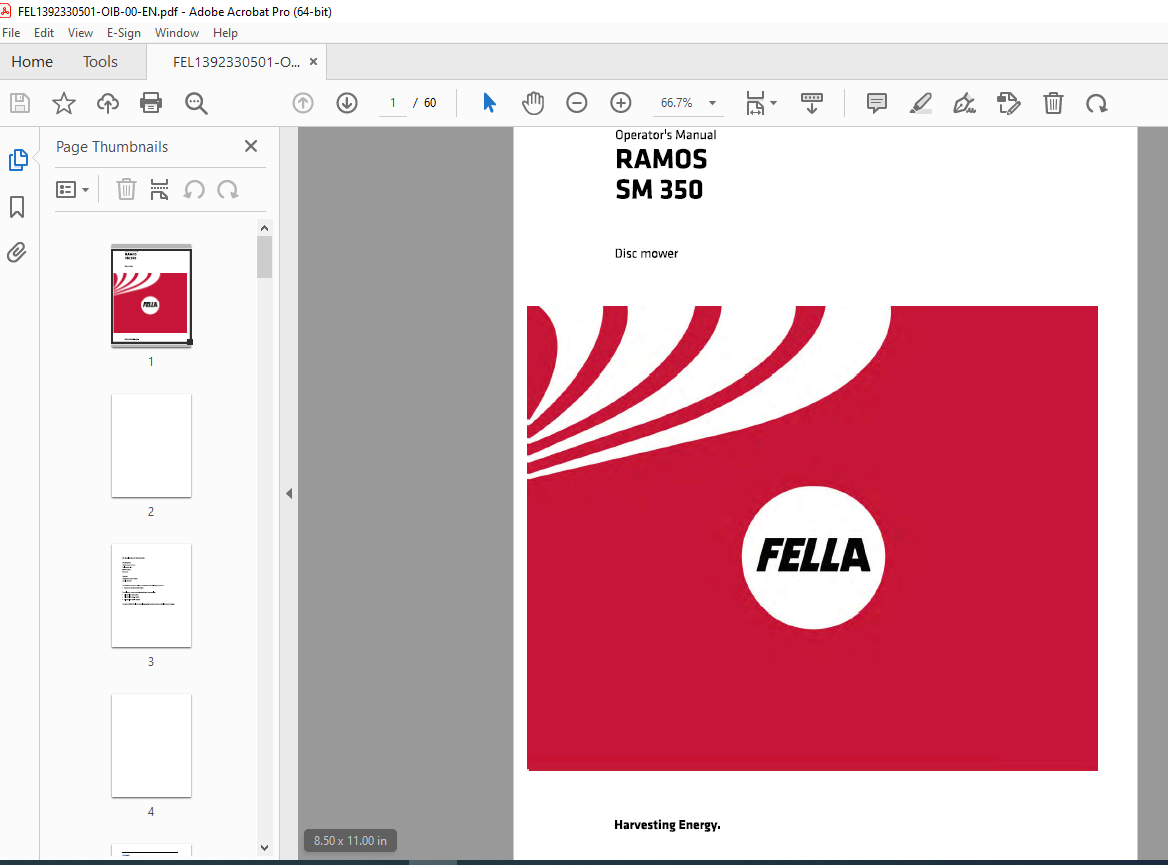The image size is (1168, 865).
Task: Select page 4 thumbnail
Action: click(x=151, y=745)
